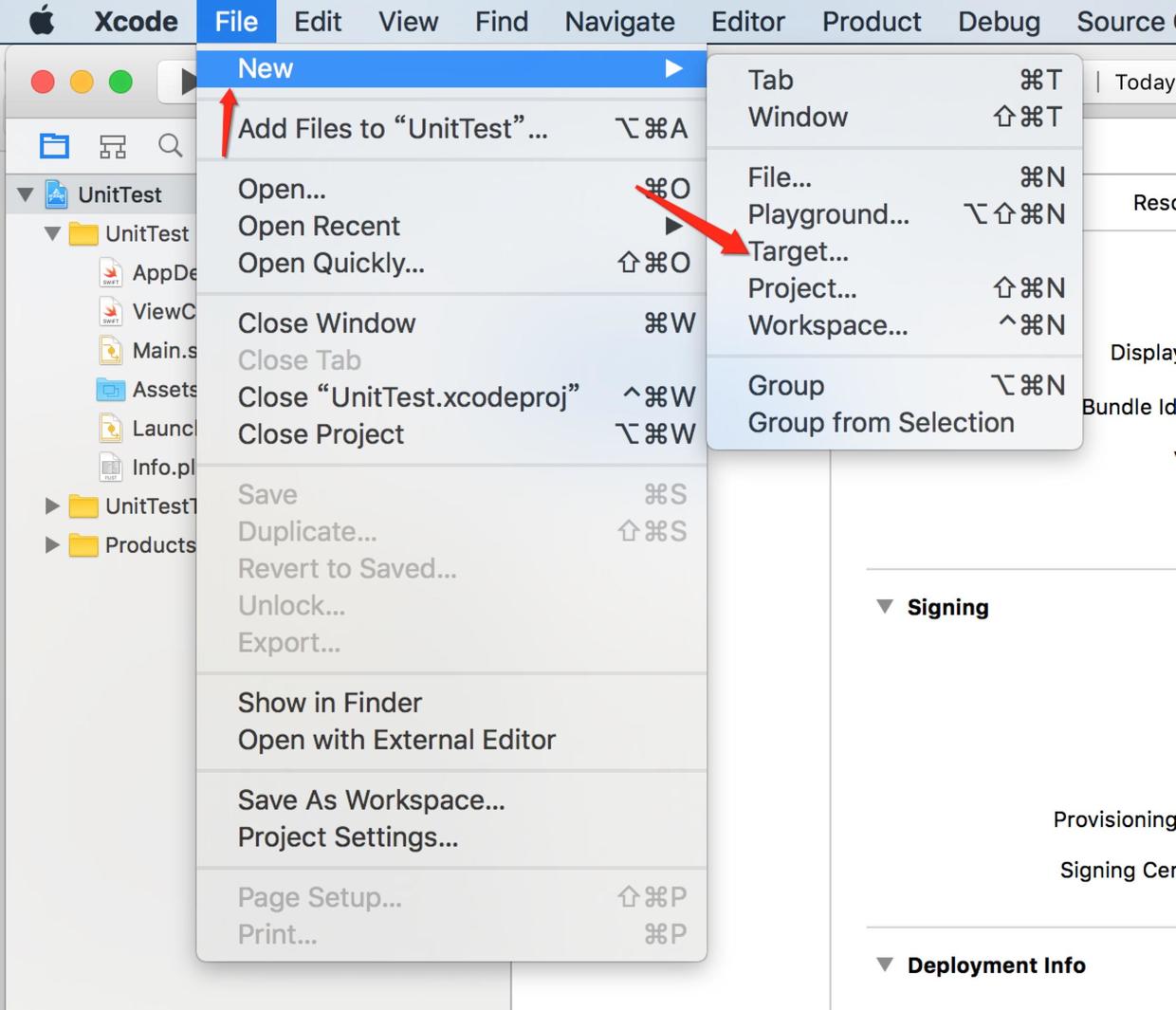Image resolution: width=1176 pixels, height=1010 pixels.
Task: Click Add Files to "UnitTest"…
Action: [393, 128]
